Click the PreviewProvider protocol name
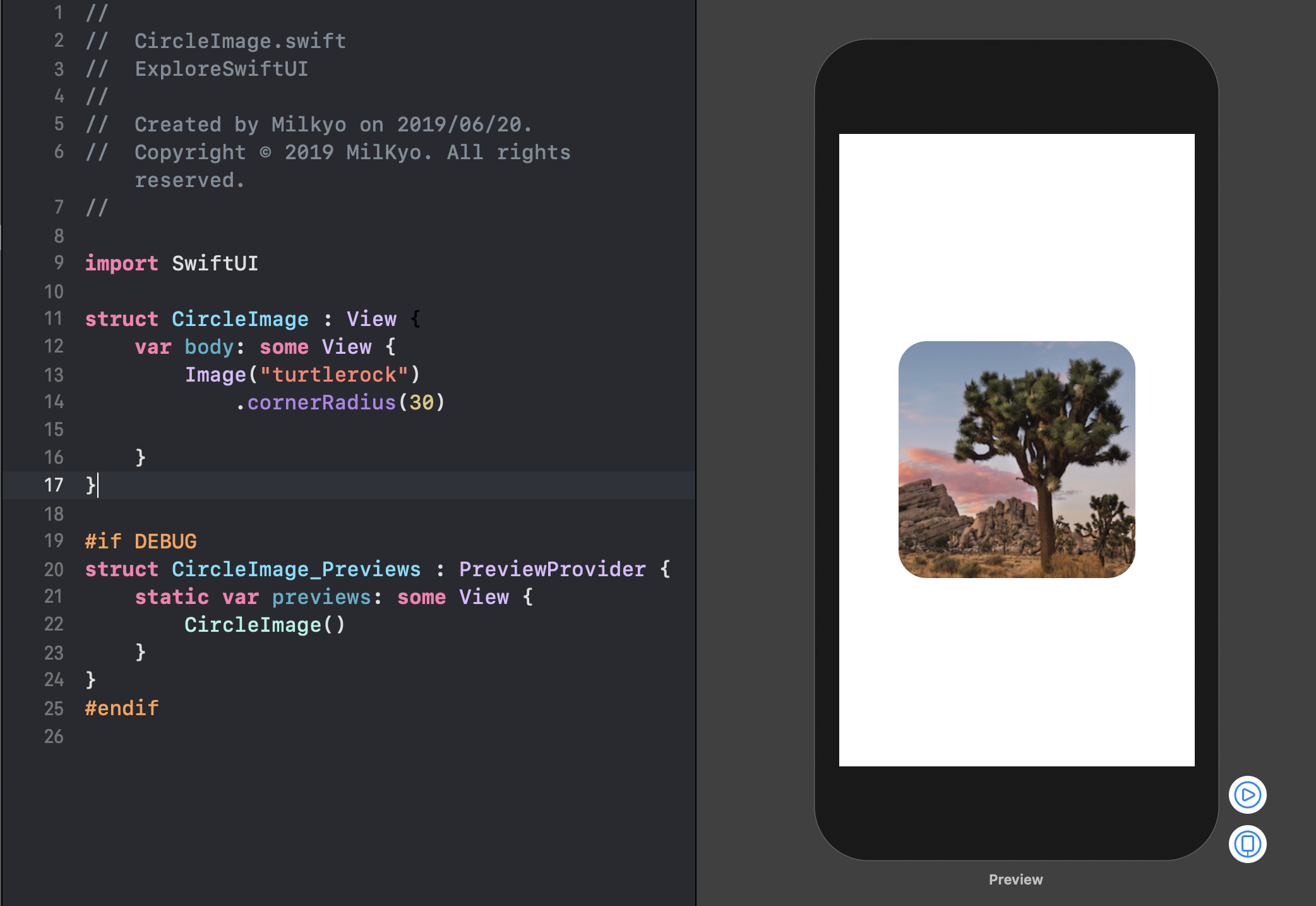The height and width of the screenshot is (906, 1316). [x=552, y=569]
